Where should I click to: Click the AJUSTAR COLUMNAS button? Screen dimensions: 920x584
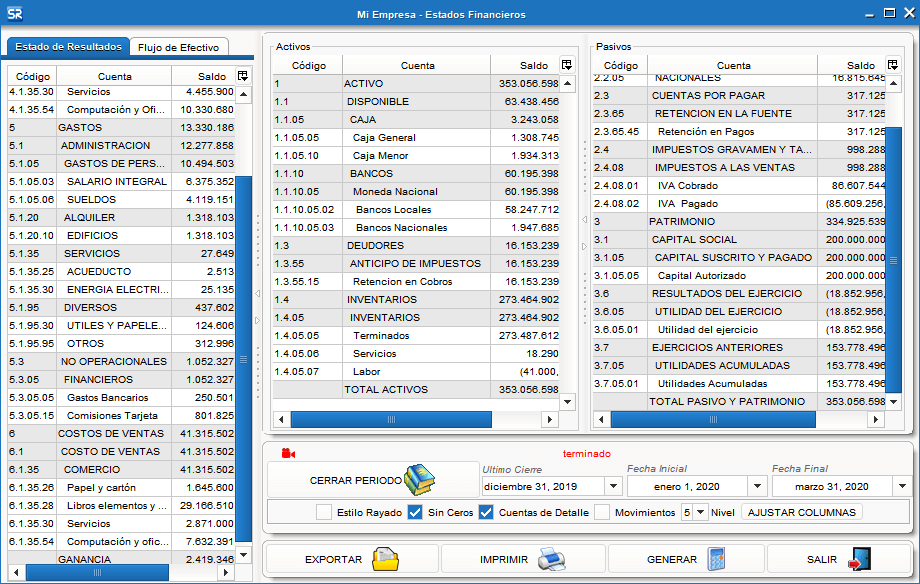point(801,512)
